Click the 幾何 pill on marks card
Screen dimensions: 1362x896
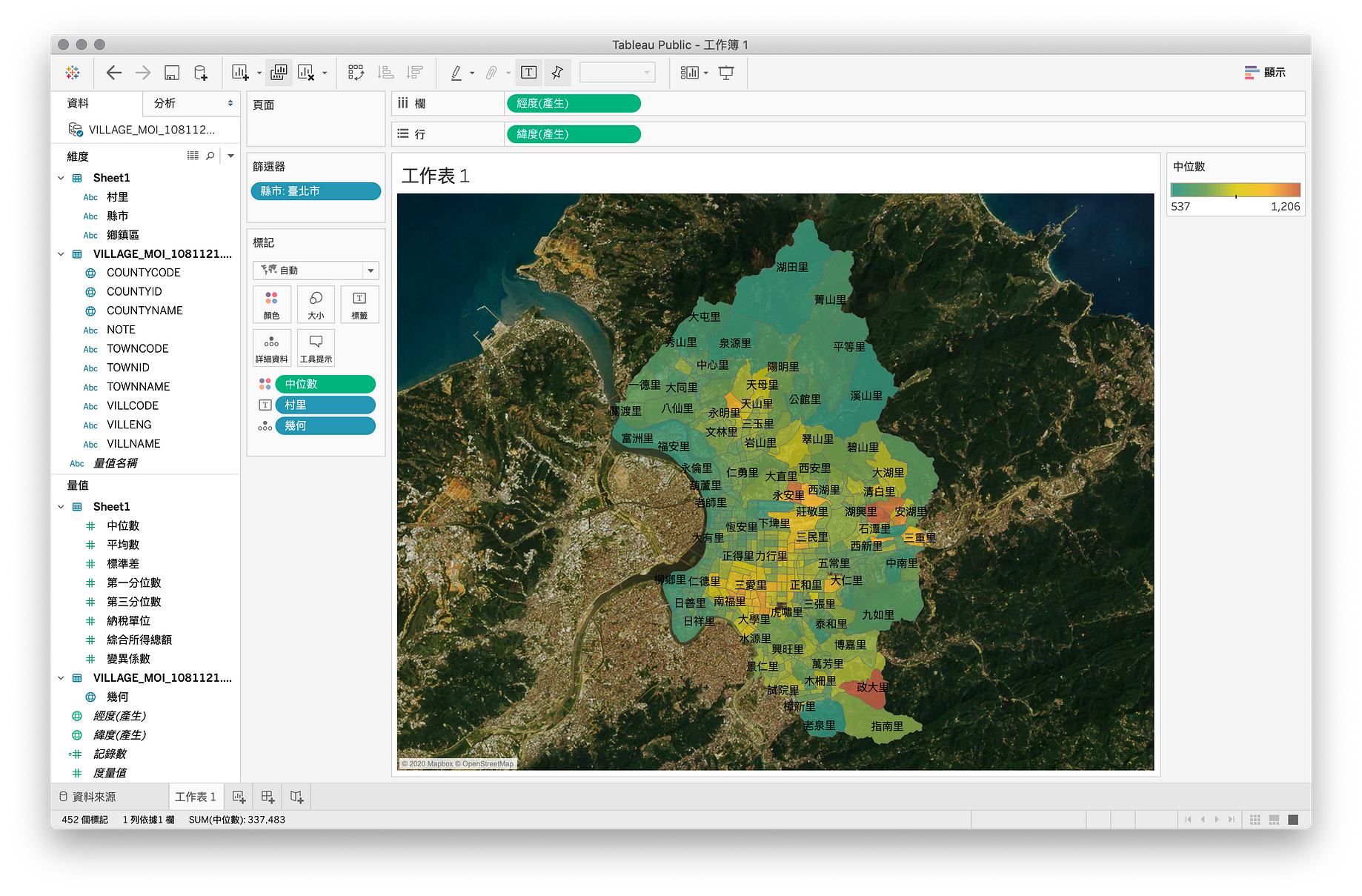tap(325, 425)
